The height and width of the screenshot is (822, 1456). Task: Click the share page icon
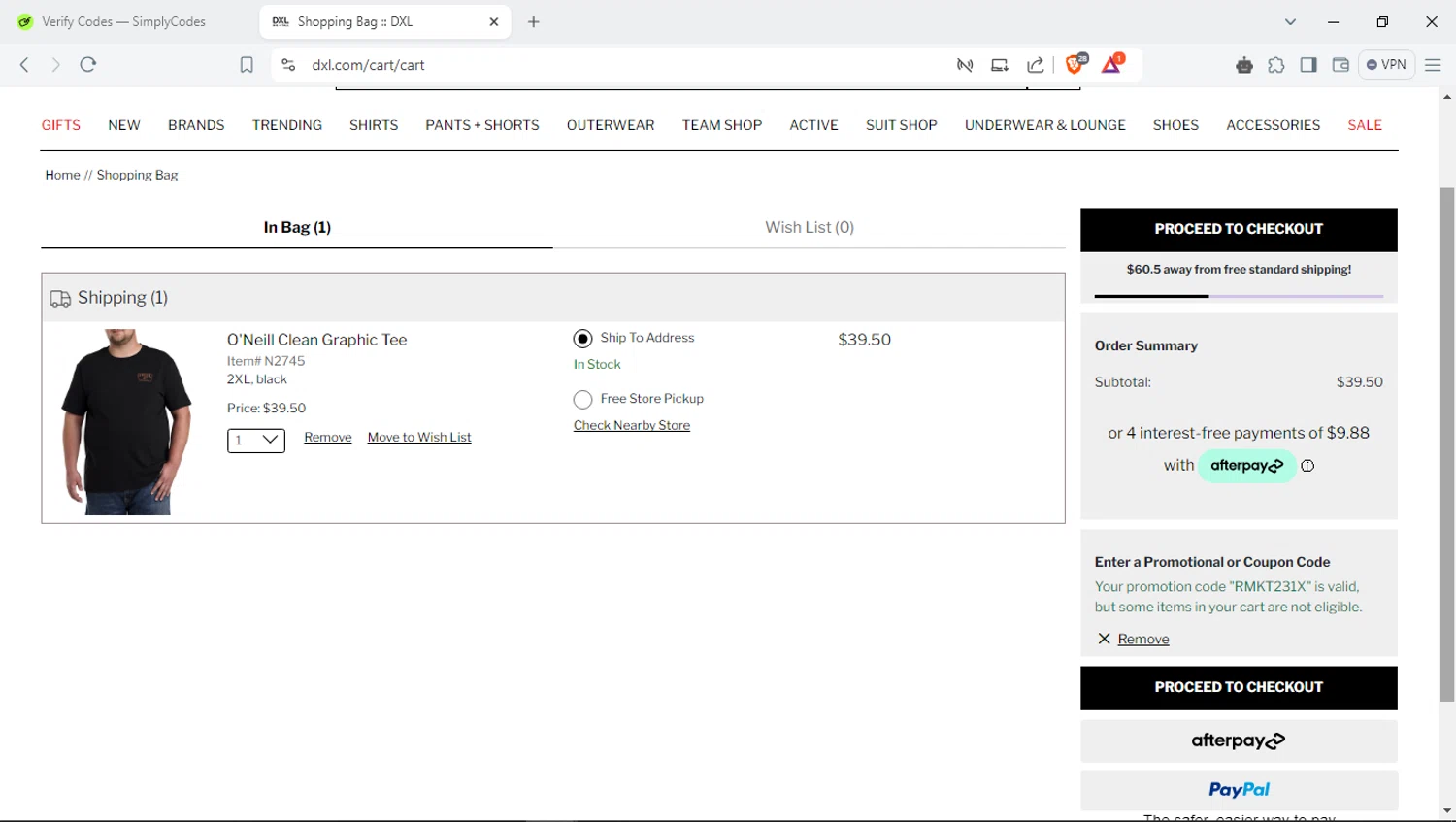point(1036,65)
